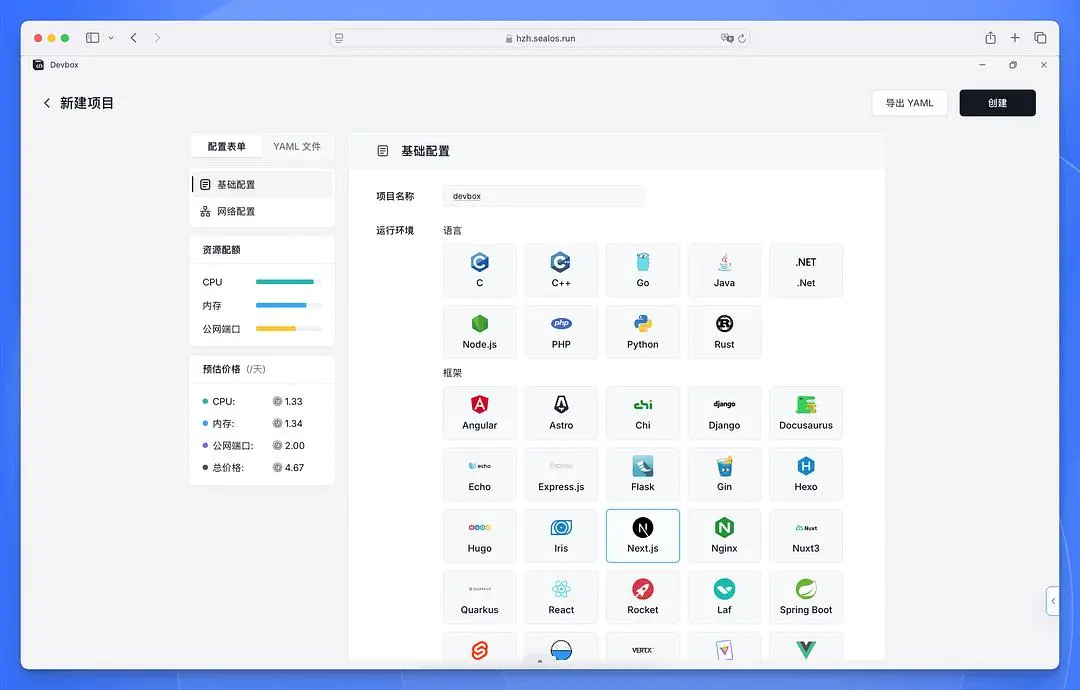Select the C language runtime
This screenshot has width=1080, height=690.
click(479, 270)
